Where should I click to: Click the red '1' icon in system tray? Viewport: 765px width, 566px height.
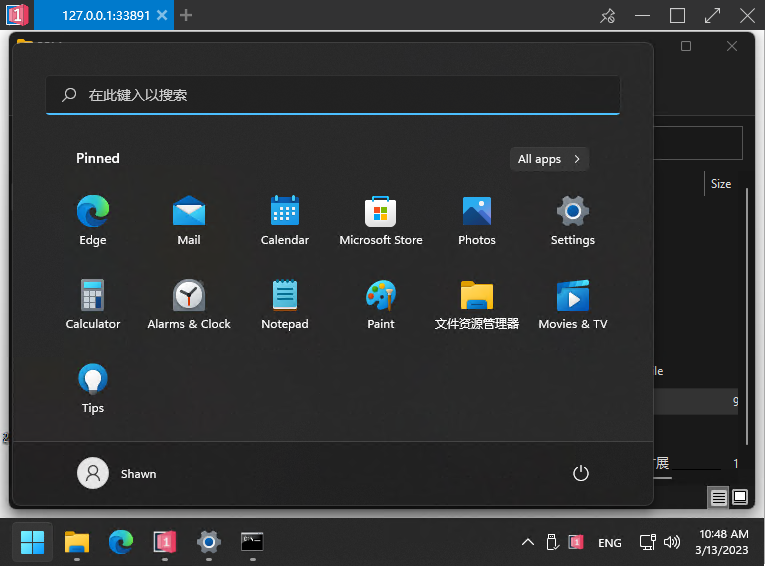coord(576,542)
